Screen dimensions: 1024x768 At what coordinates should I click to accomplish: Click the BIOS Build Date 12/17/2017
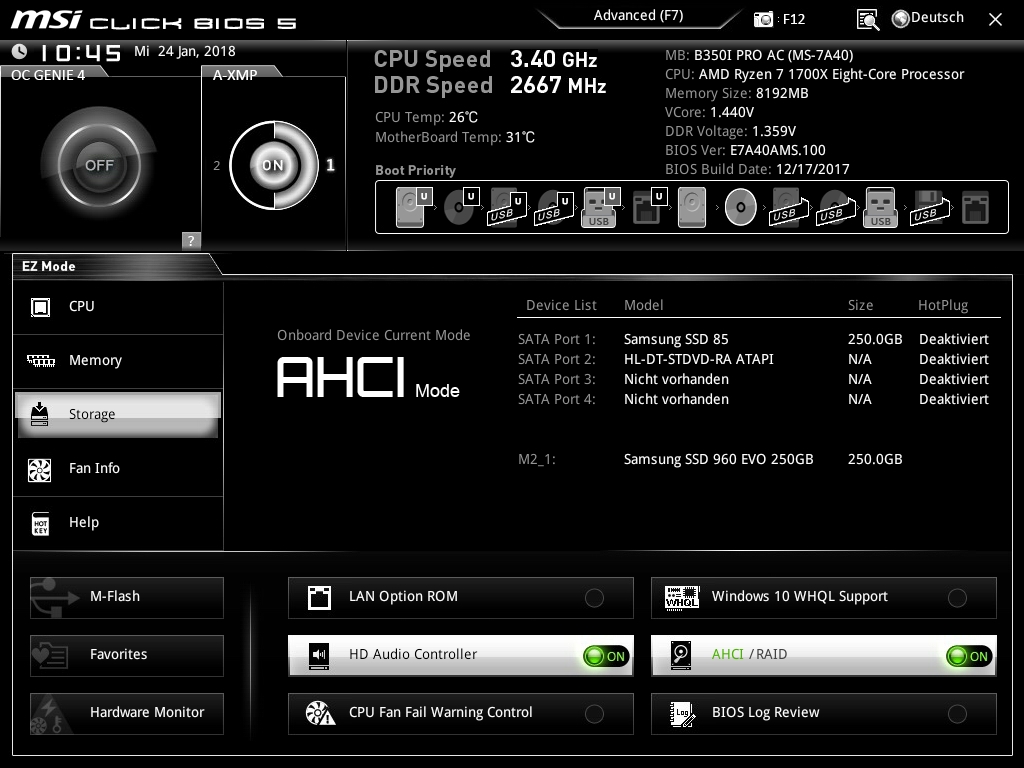coord(812,169)
